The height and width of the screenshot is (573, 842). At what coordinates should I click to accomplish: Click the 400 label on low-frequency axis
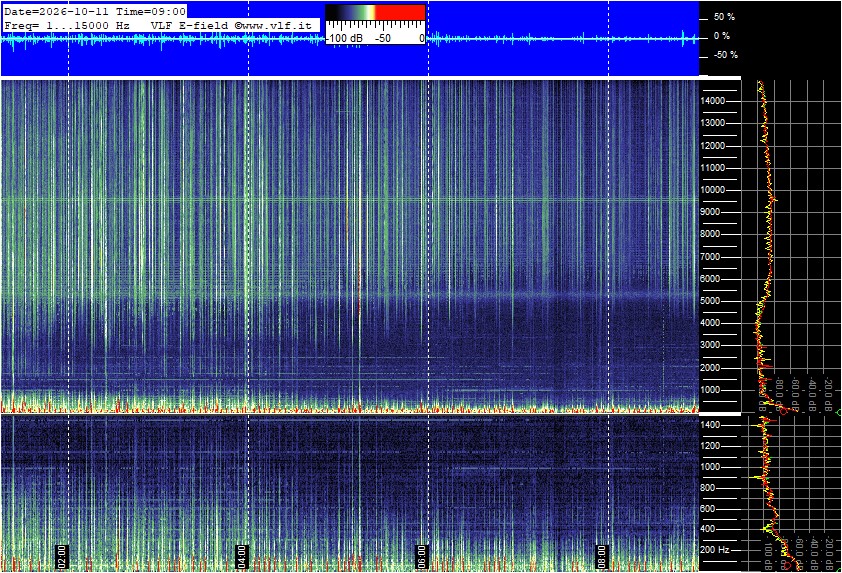pyautogui.click(x=708, y=529)
